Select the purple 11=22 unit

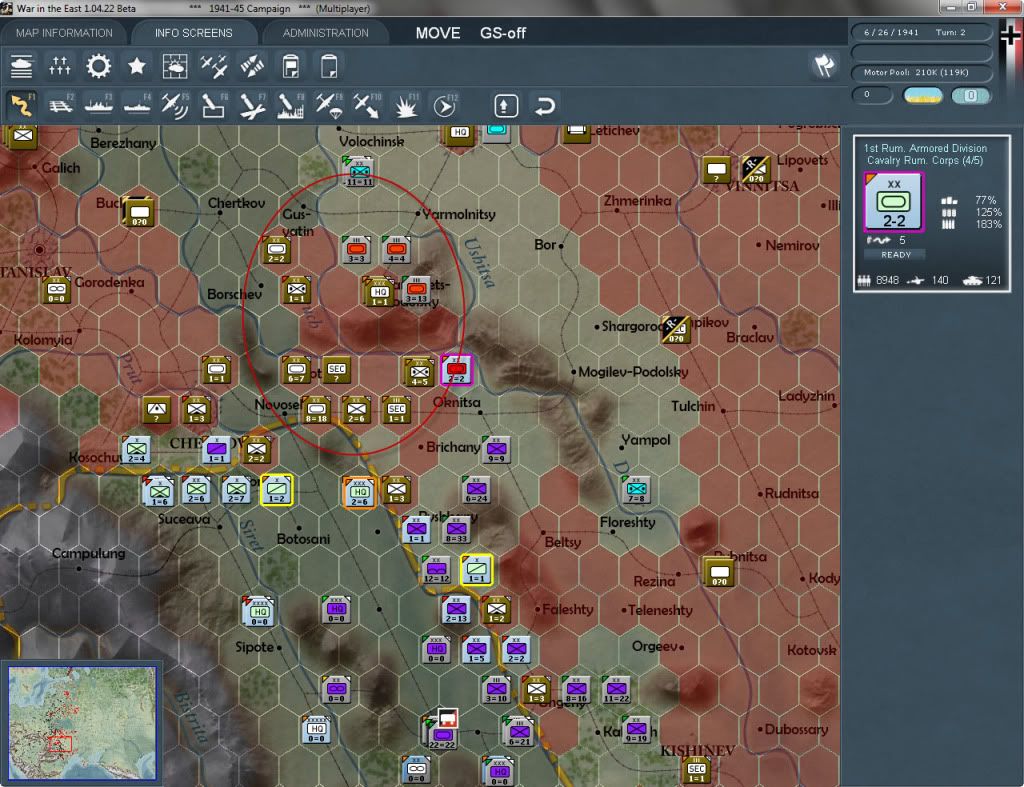[x=616, y=690]
